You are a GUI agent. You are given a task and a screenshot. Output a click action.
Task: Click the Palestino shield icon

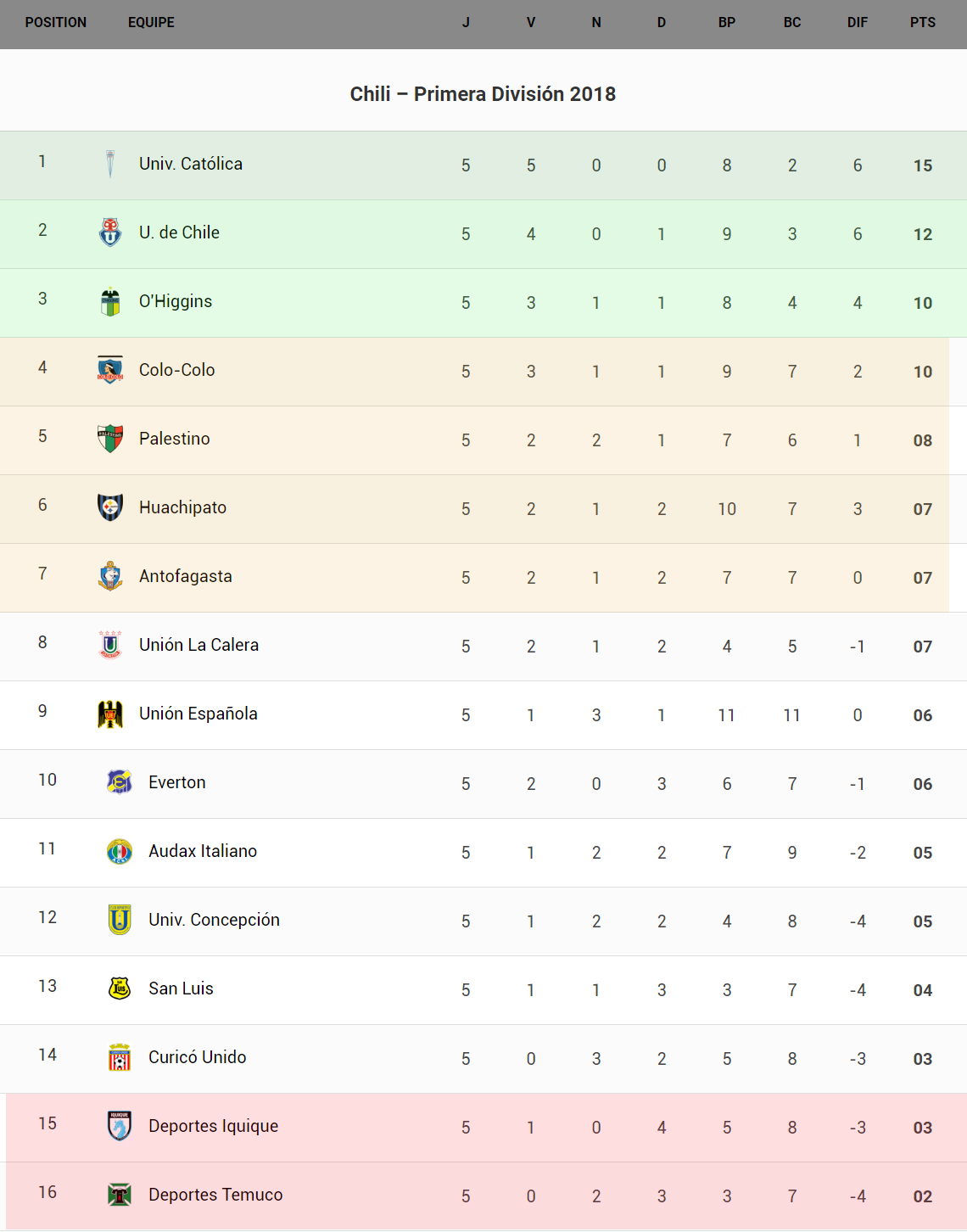coord(110,439)
